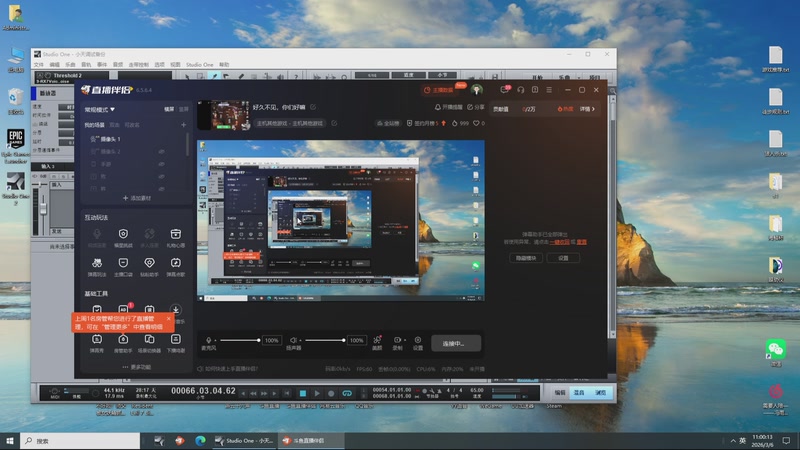
Task: Switch to the 贡献值 tab
Action: tap(501, 109)
